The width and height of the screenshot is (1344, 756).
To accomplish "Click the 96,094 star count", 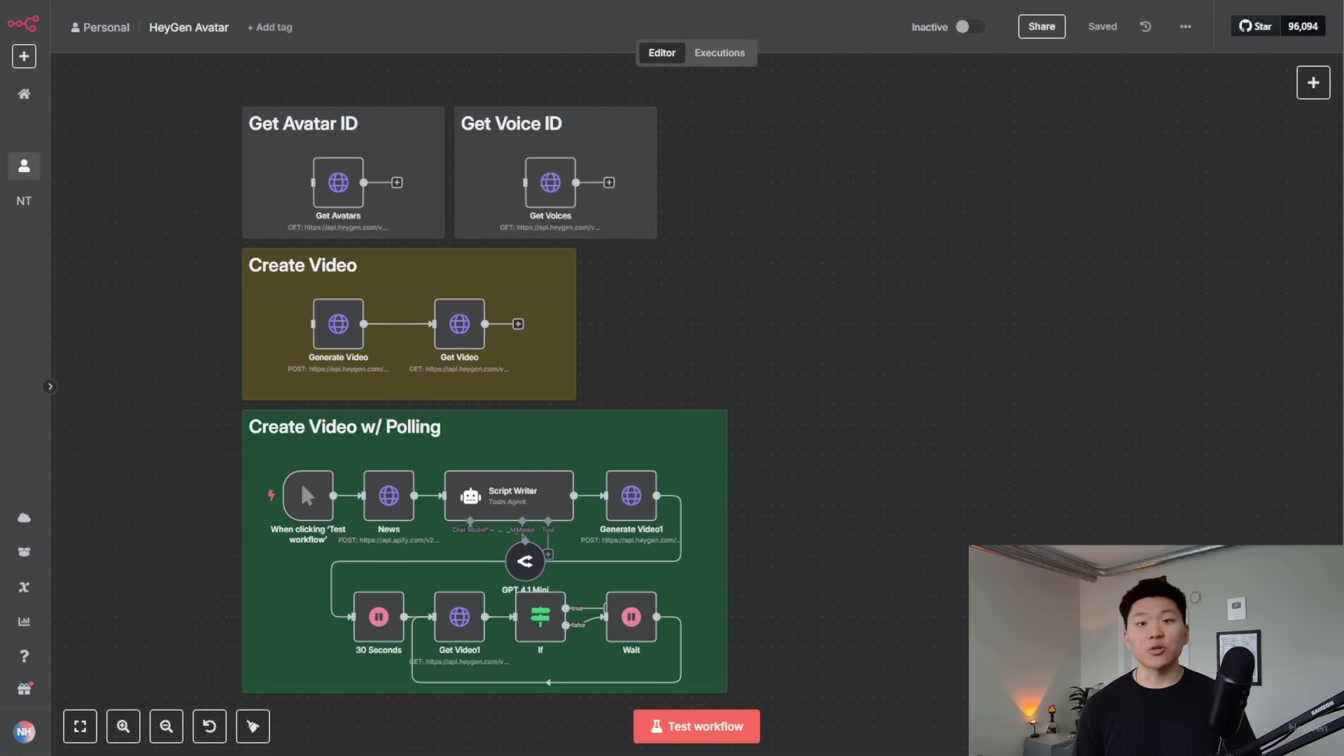I will click(1302, 26).
